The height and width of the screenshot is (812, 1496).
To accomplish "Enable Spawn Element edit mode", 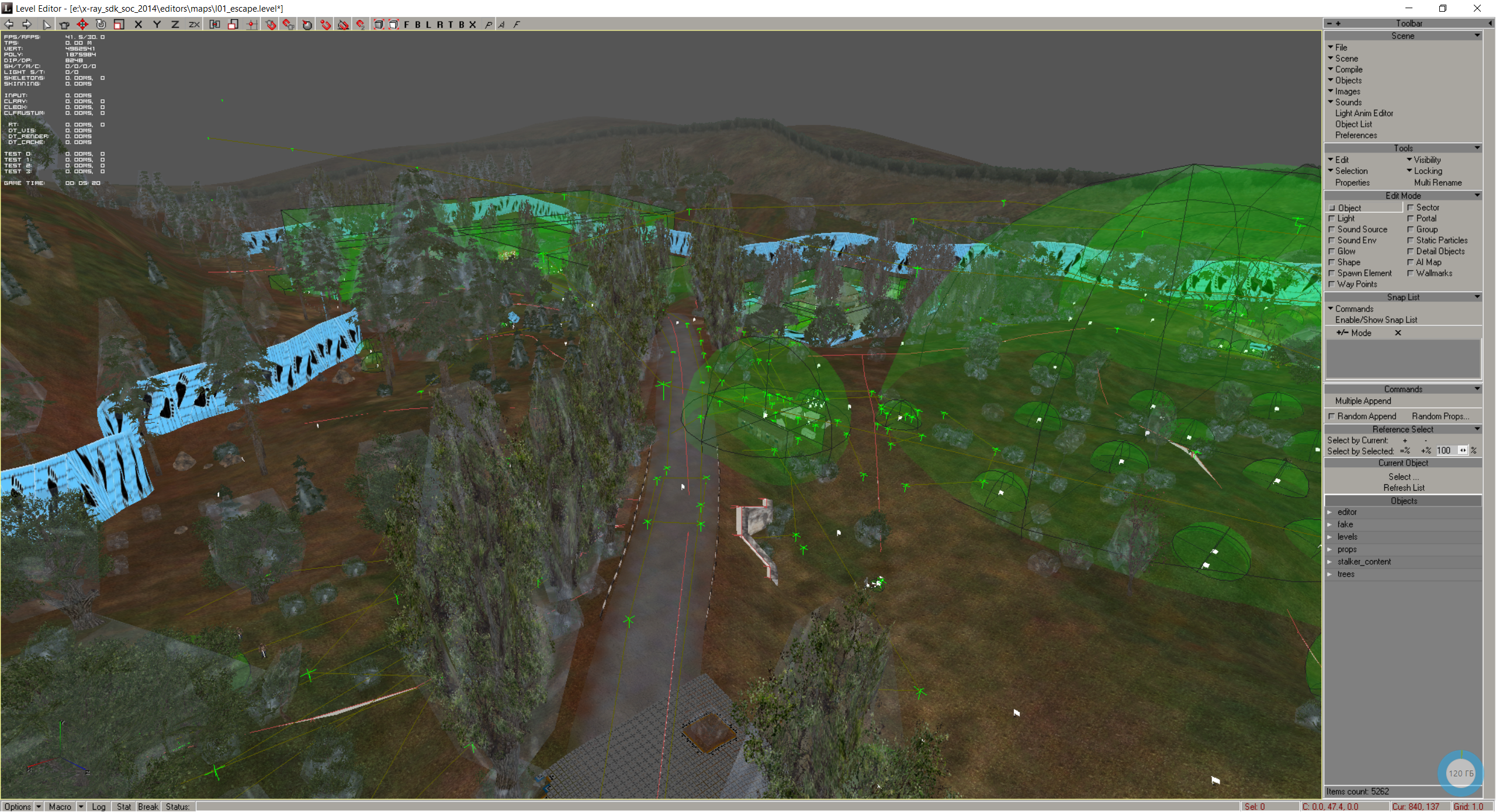I will coord(1364,273).
